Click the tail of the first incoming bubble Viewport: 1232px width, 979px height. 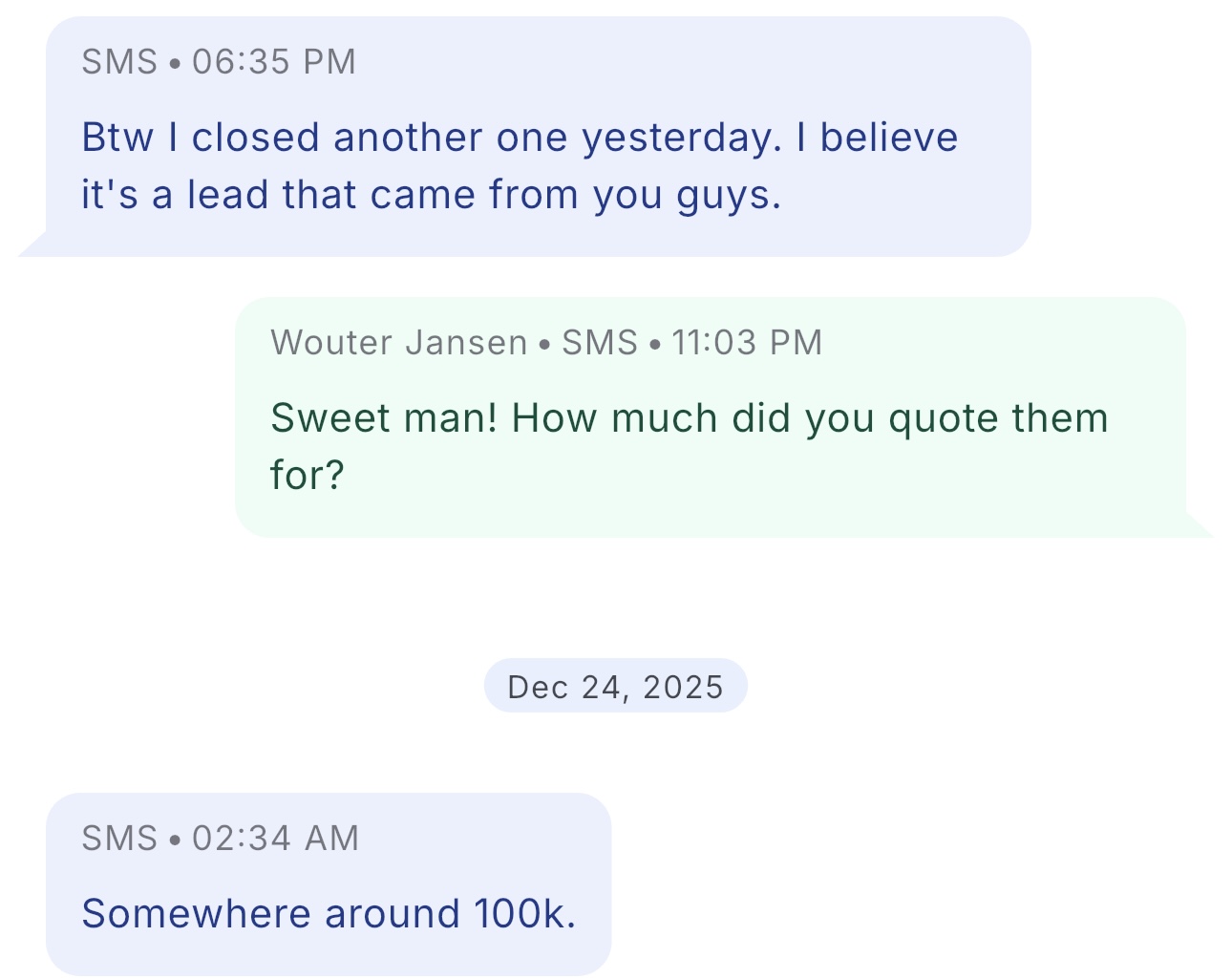coord(32,245)
